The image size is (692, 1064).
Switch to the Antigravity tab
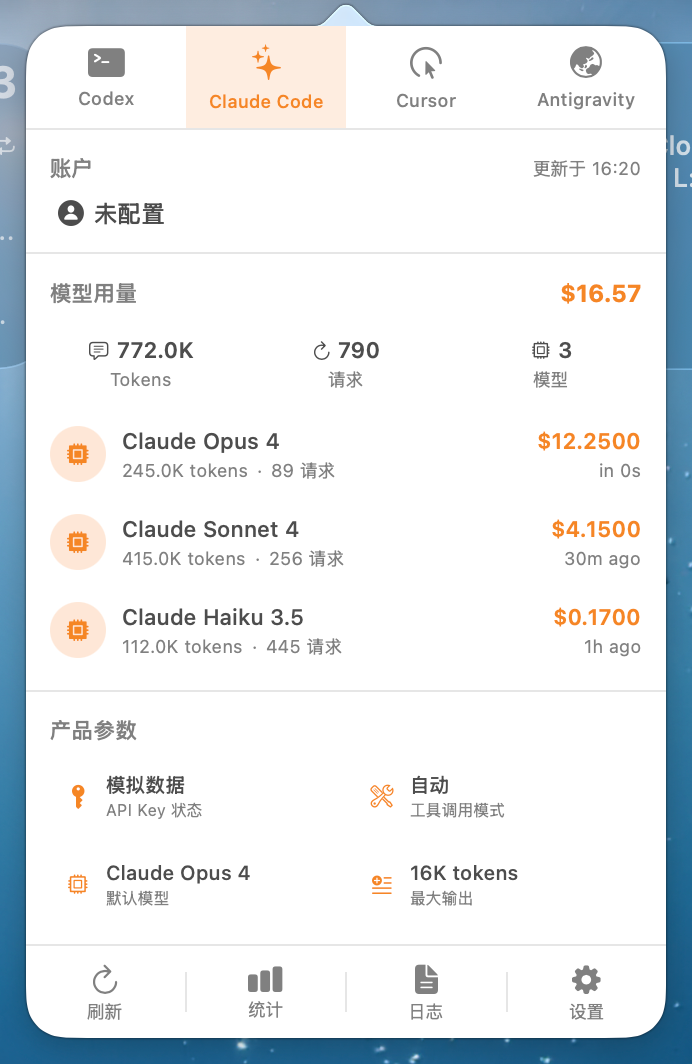586,77
